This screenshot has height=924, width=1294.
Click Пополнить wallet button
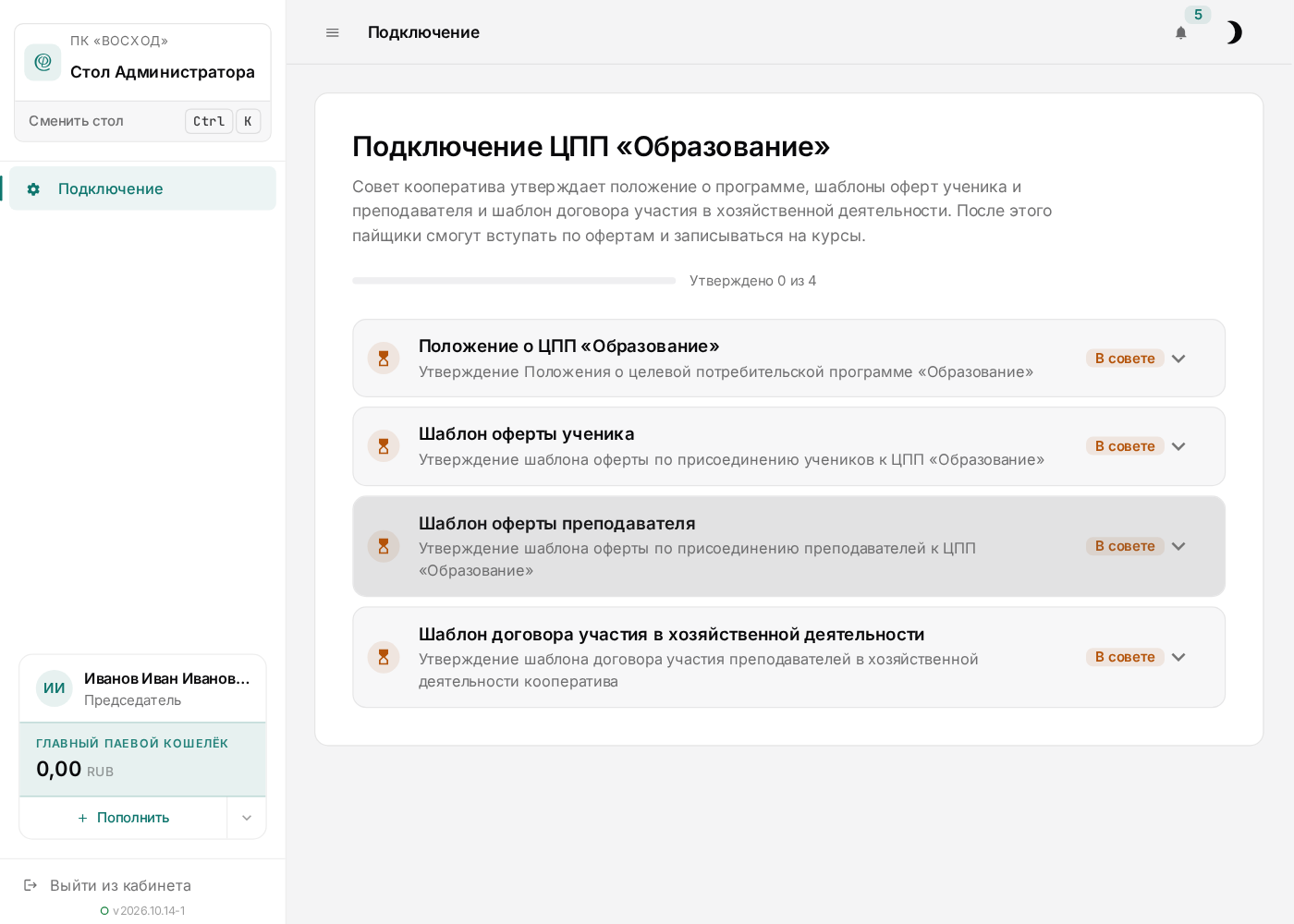click(123, 818)
